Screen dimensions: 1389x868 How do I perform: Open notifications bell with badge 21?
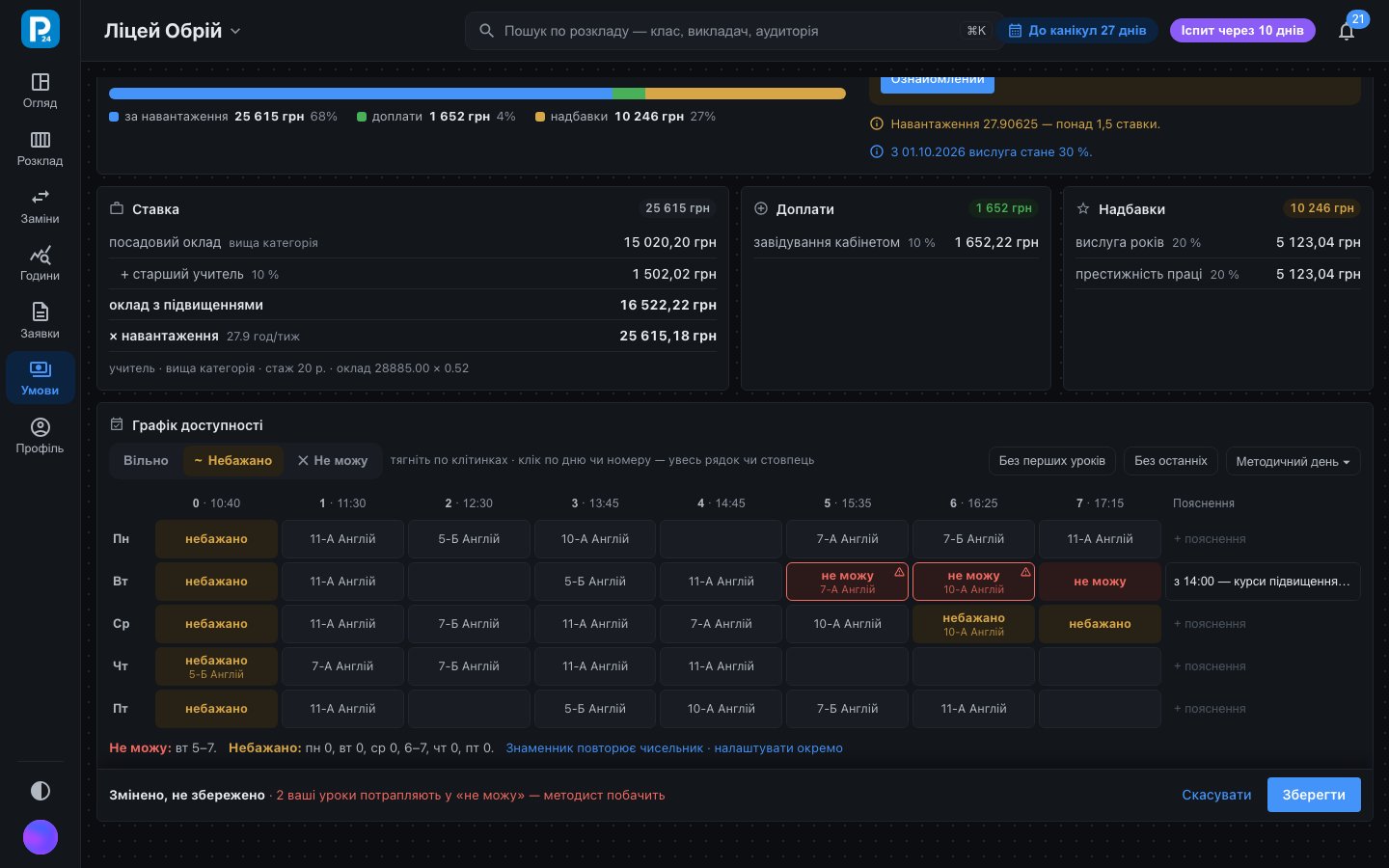[x=1347, y=31]
